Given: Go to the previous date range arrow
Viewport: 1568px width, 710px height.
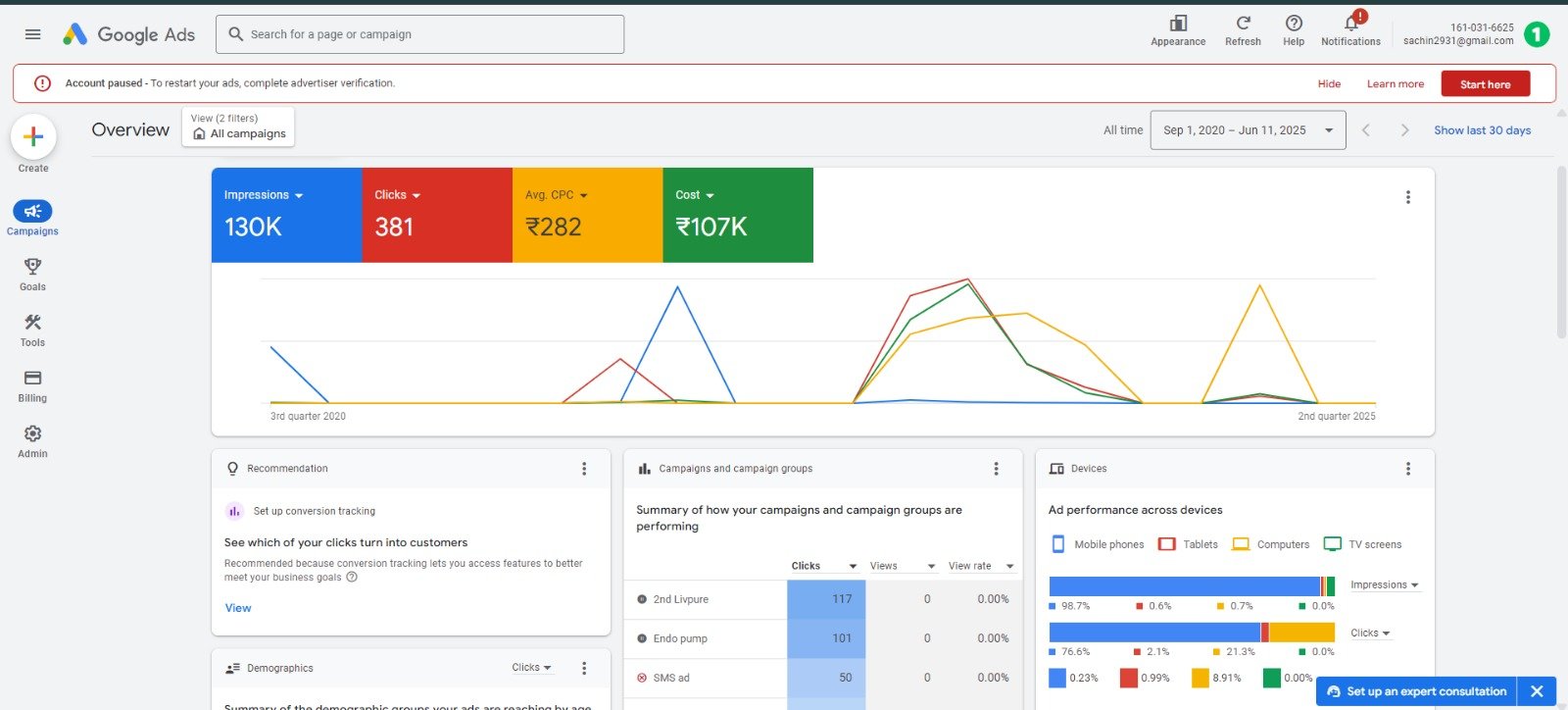Looking at the screenshot, I should click(1366, 130).
